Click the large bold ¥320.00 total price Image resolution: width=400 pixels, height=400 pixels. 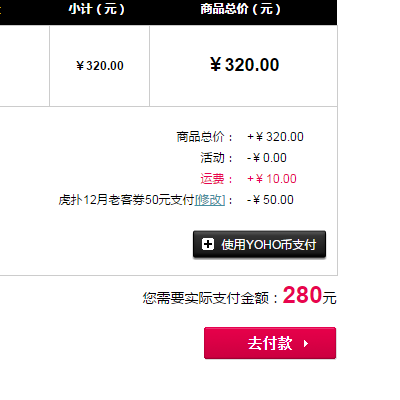click(x=244, y=65)
